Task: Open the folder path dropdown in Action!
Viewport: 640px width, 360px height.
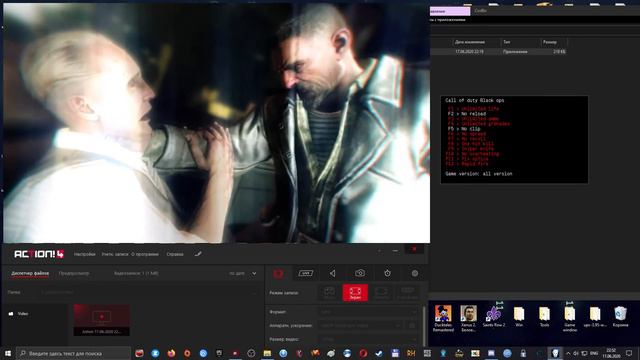Action: coord(149,292)
